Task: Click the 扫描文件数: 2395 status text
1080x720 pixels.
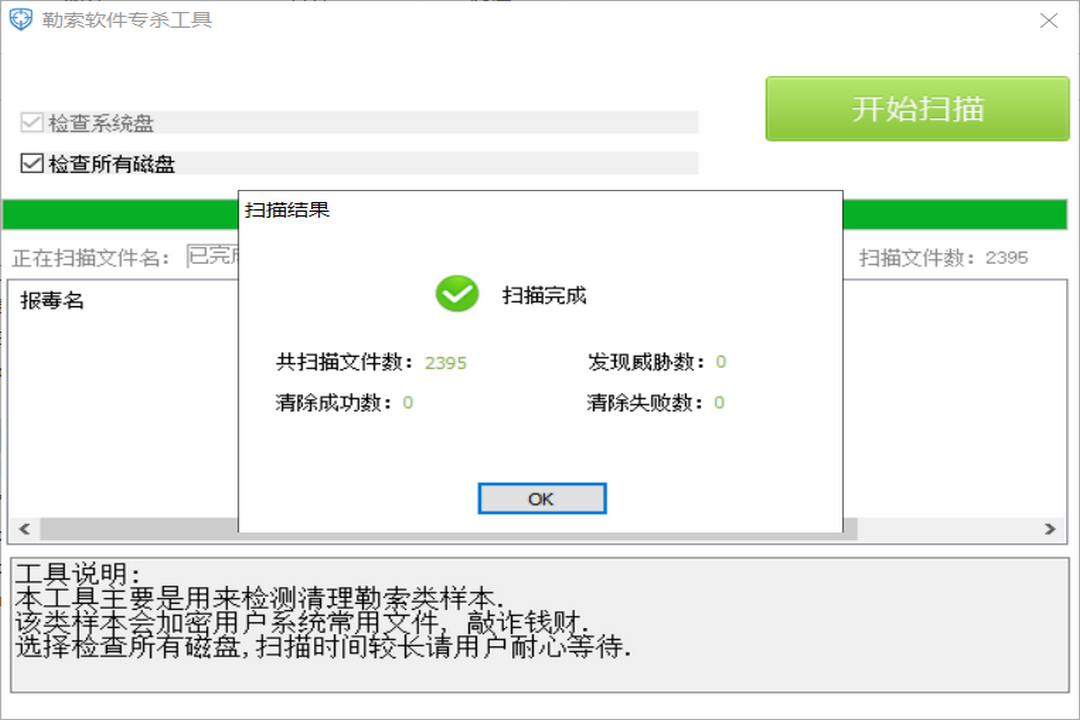Action: (944, 257)
